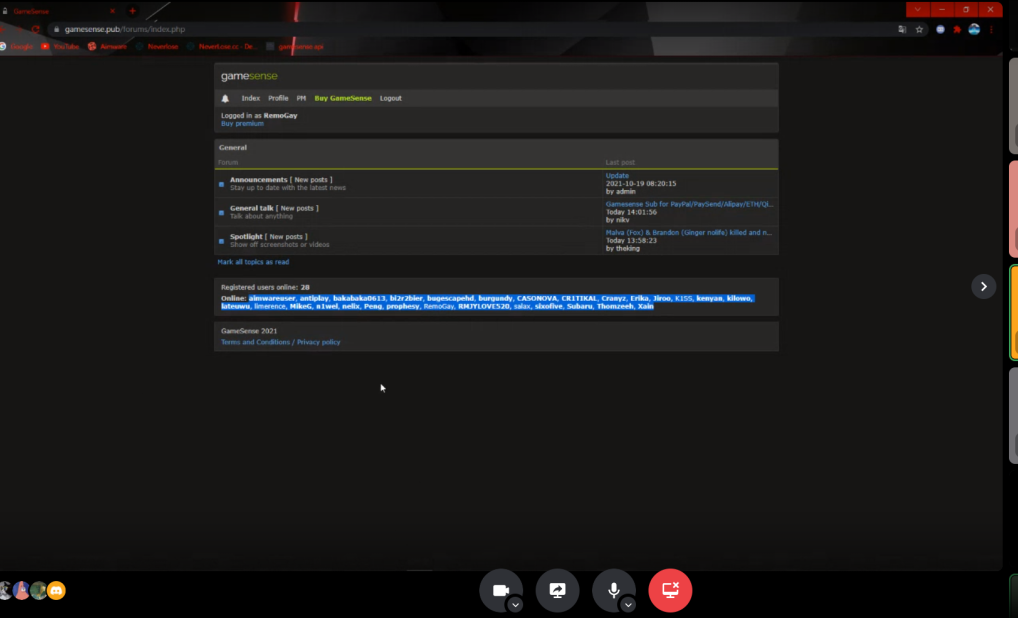1018x618 pixels.
Task: Open the Gamesense Sub for PayPal post
Action: 689,204
